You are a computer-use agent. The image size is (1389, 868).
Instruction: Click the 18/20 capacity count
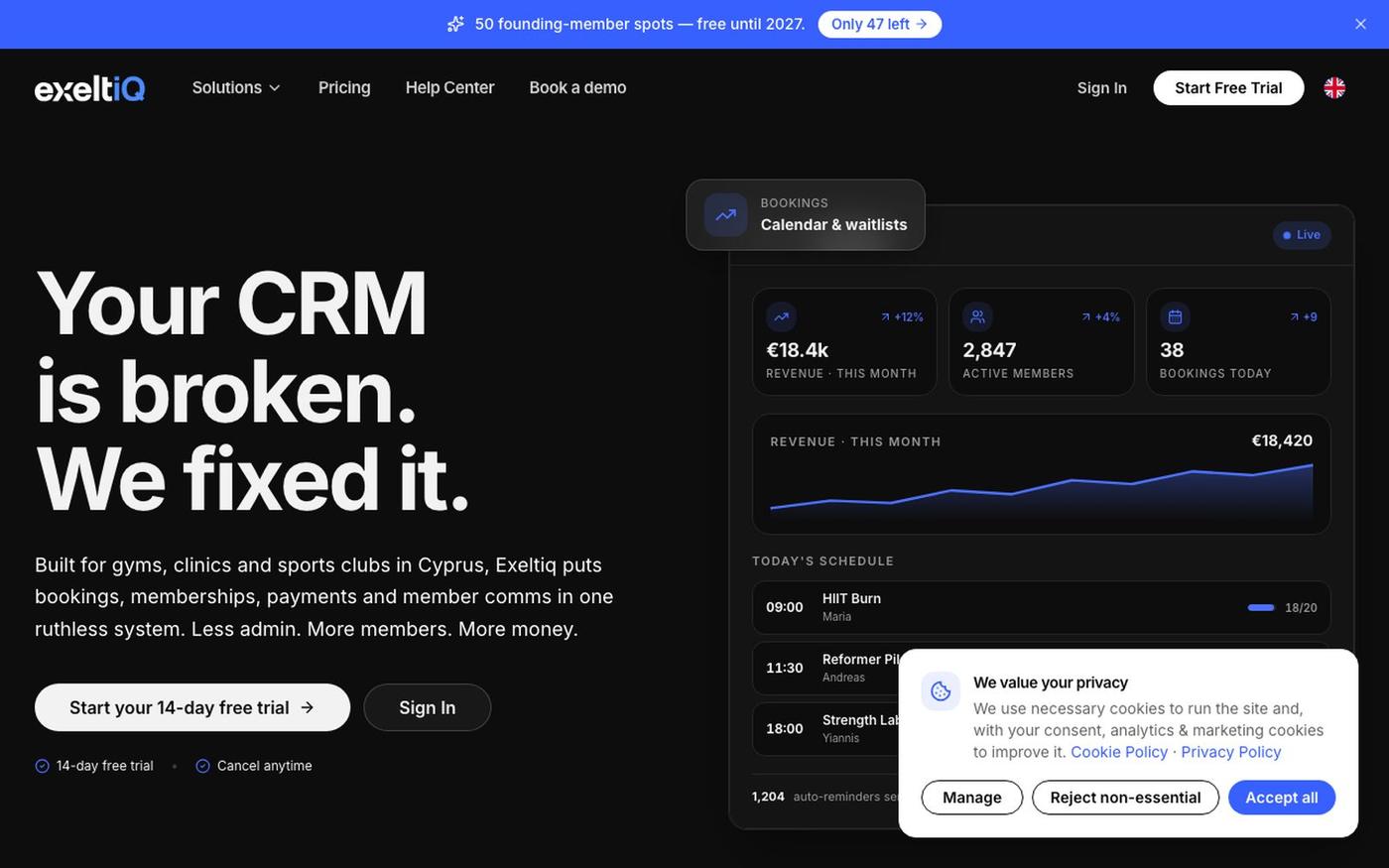click(x=1301, y=607)
